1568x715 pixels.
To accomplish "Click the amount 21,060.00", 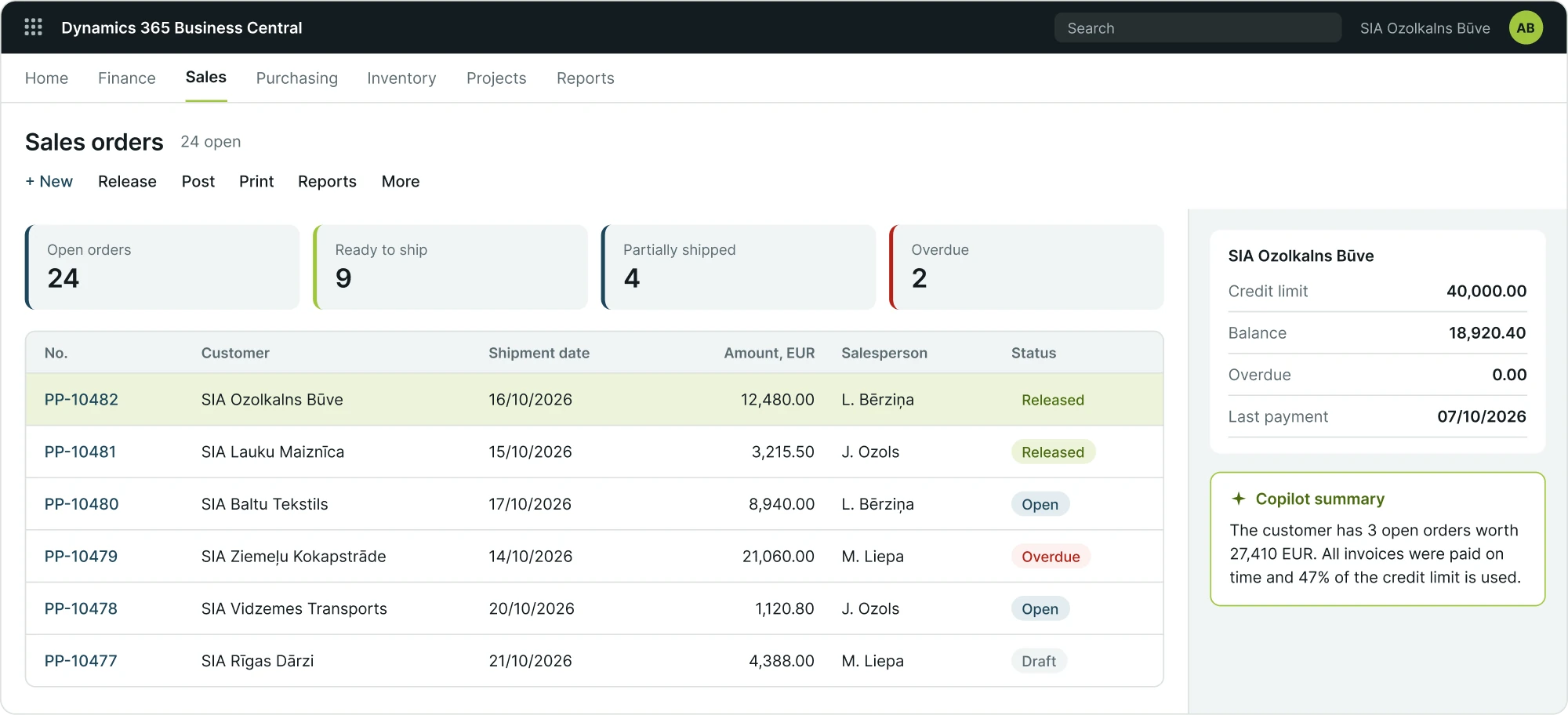I will click(779, 557).
